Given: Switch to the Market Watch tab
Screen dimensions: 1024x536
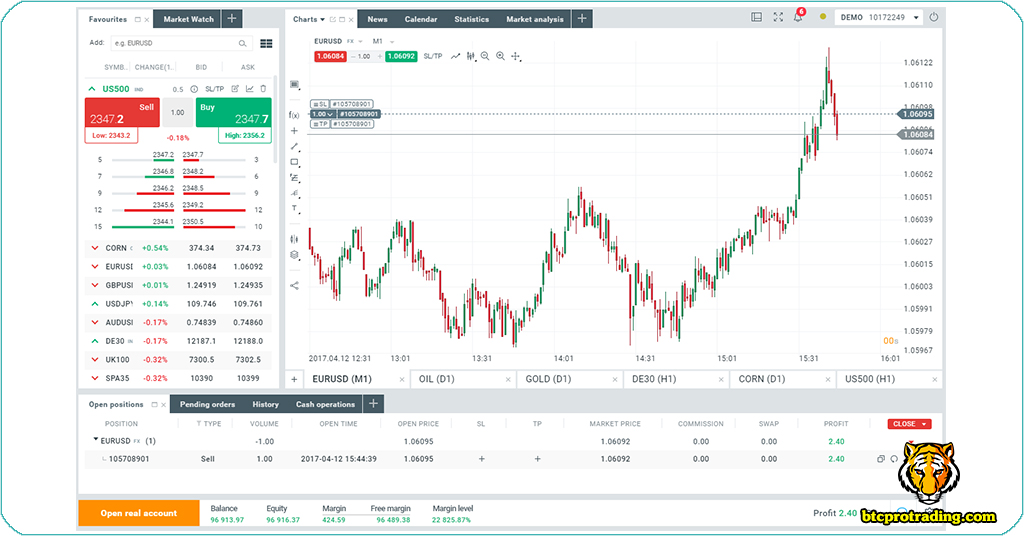Looking at the screenshot, I should [x=188, y=19].
